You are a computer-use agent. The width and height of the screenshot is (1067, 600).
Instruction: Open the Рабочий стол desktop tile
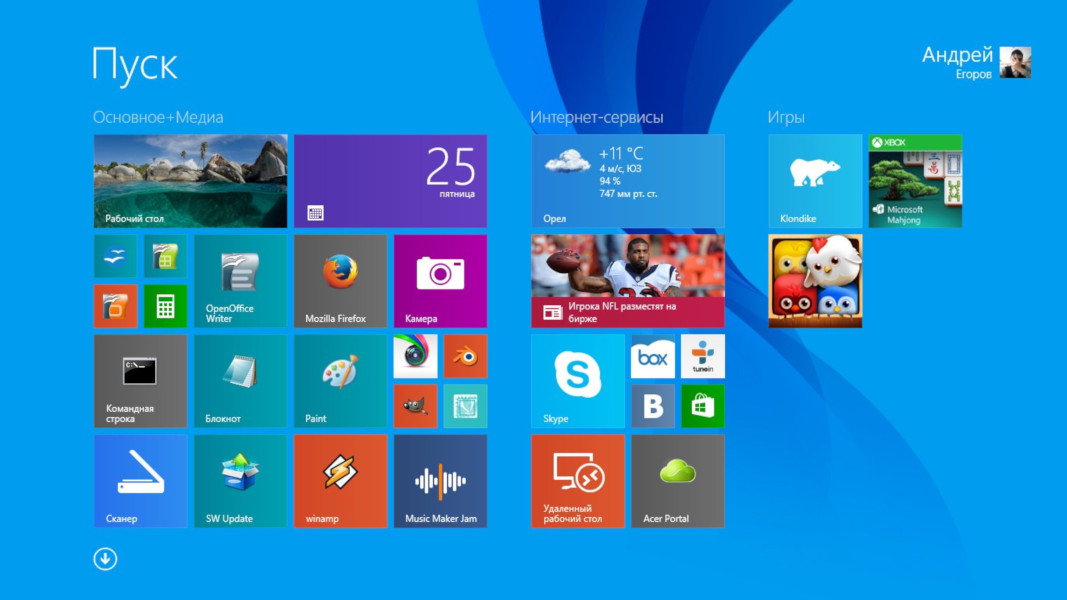(x=191, y=181)
